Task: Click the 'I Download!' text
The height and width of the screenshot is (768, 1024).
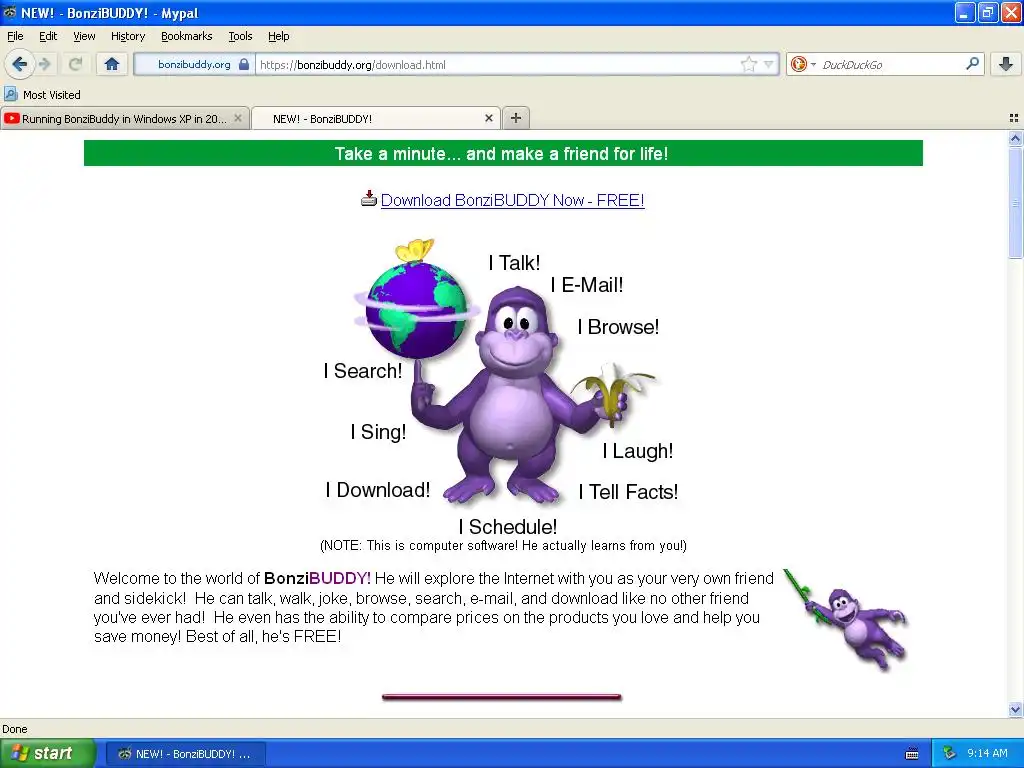Action: pyautogui.click(x=377, y=490)
